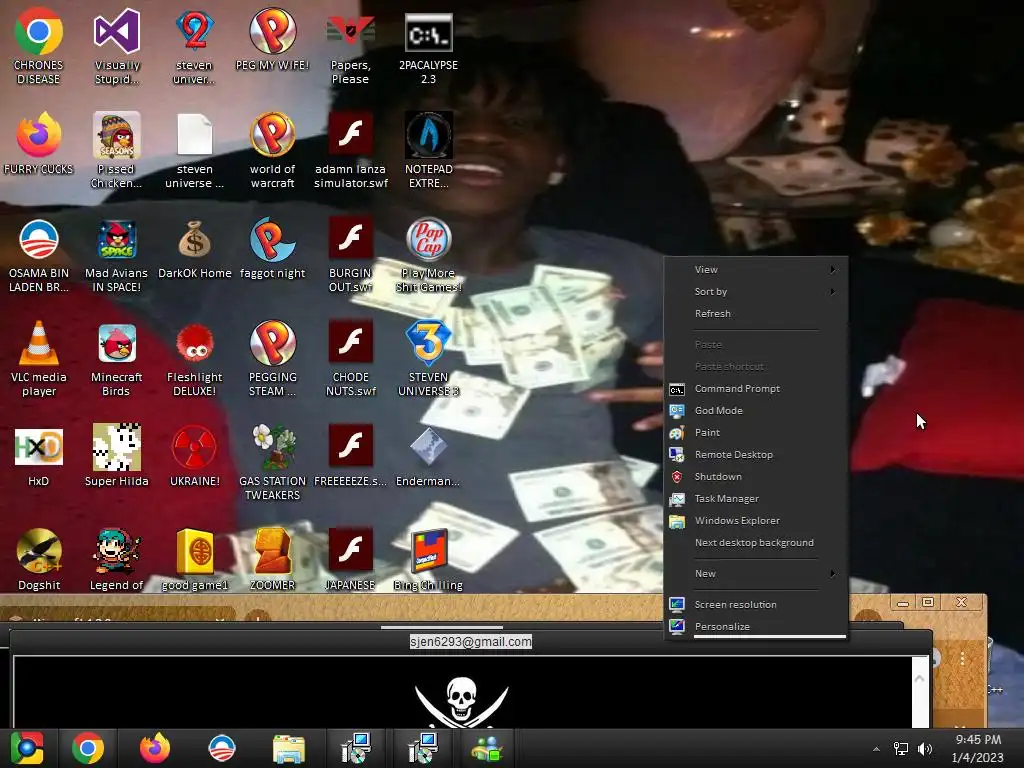Open the users taskbar icon

487,748
